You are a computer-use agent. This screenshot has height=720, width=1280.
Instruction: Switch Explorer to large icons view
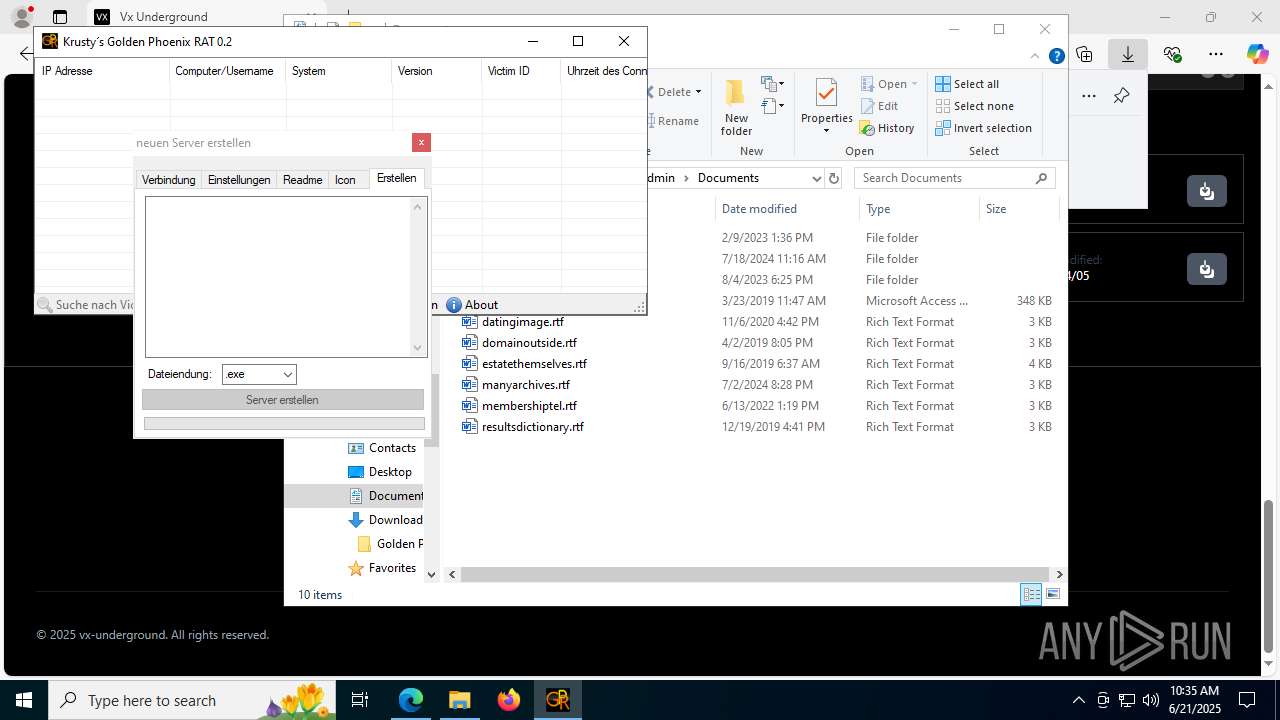click(1053, 594)
